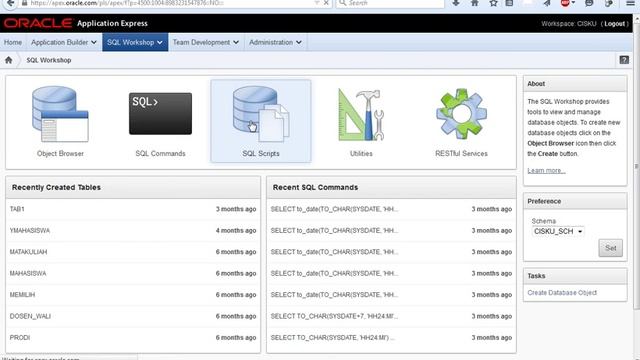The image size is (640, 360).
Task: Open the Object Browser icon
Action: tap(60, 114)
